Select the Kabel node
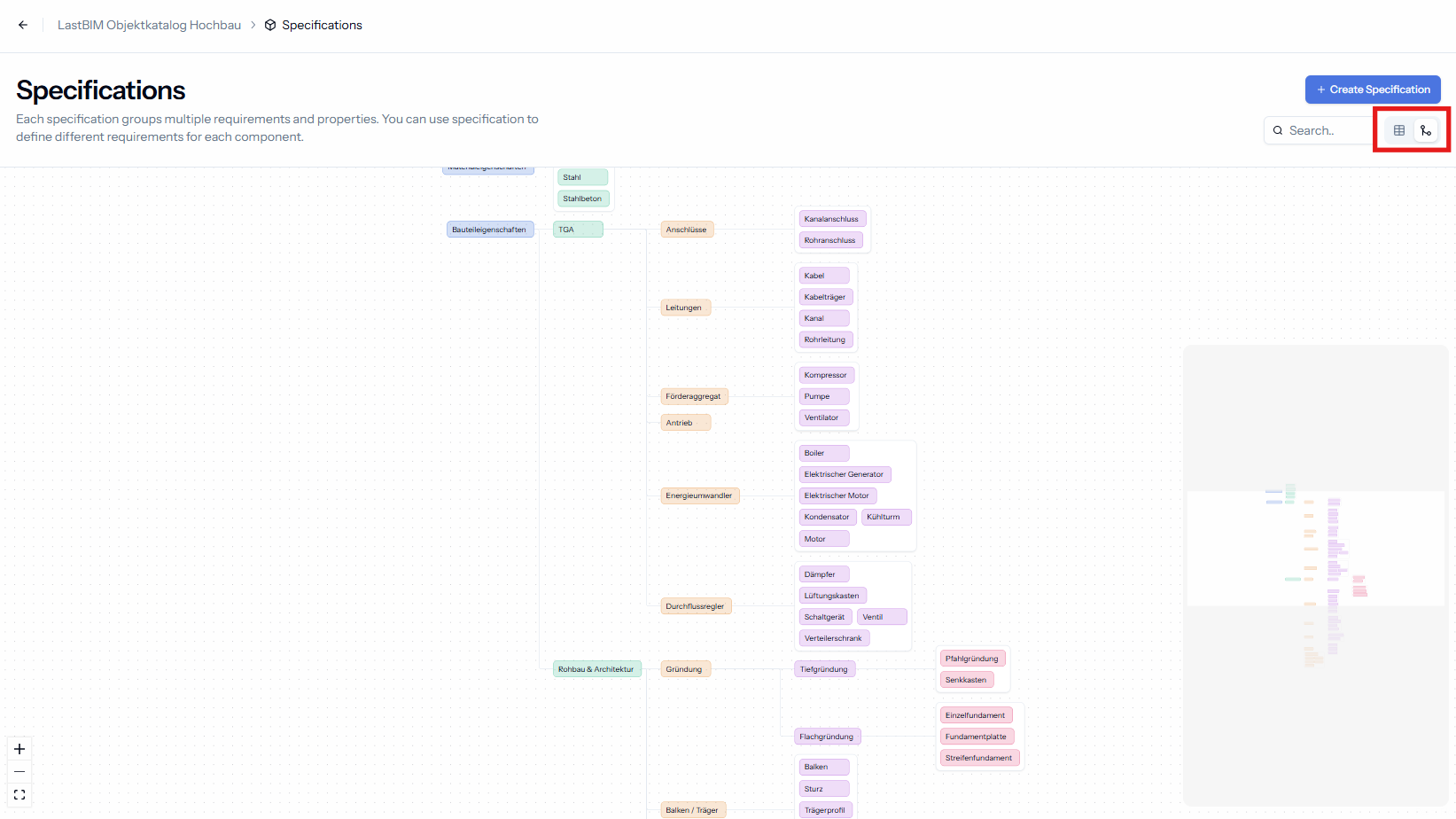Viewport: 1456px width, 819px height. [824, 276]
